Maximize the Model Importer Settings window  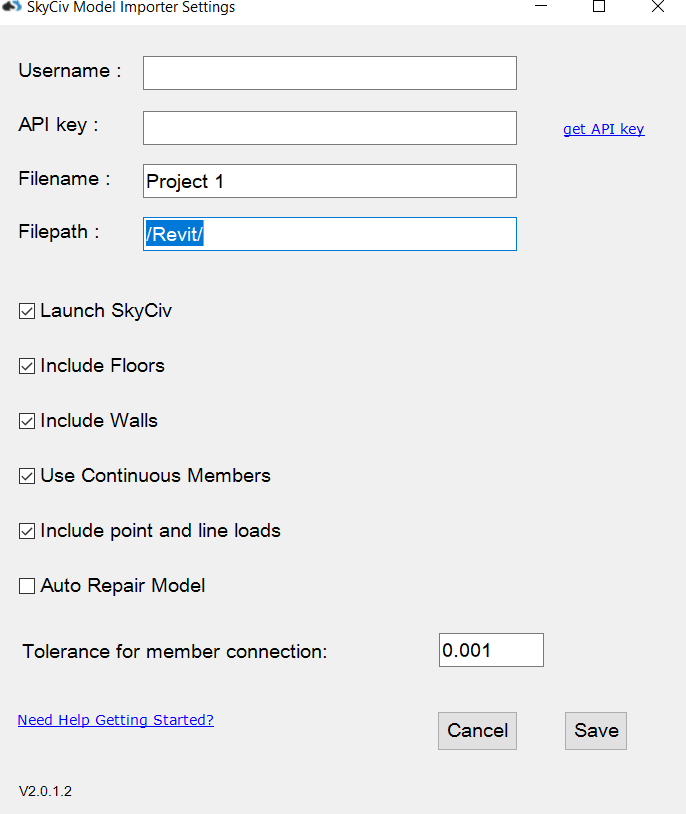pyautogui.click(x=599, y=7)
